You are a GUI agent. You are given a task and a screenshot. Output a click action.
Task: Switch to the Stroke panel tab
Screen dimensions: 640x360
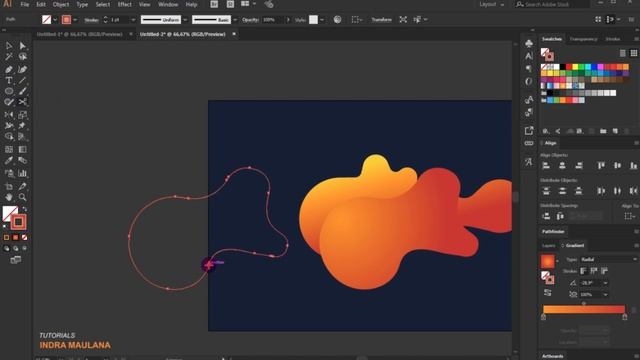coord(613,39)
